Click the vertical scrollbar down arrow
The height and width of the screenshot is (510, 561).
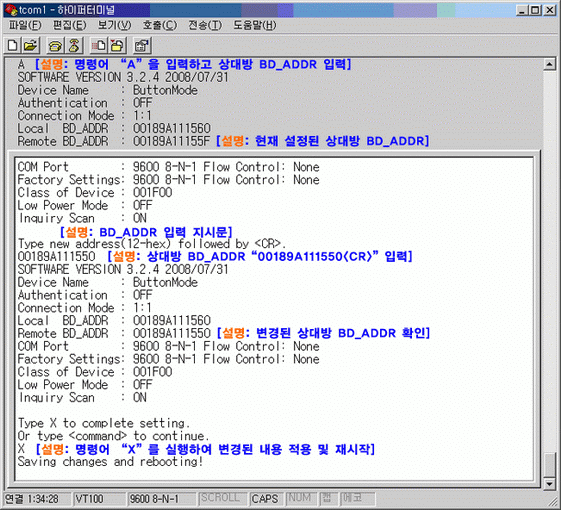[x=549, y=484]
